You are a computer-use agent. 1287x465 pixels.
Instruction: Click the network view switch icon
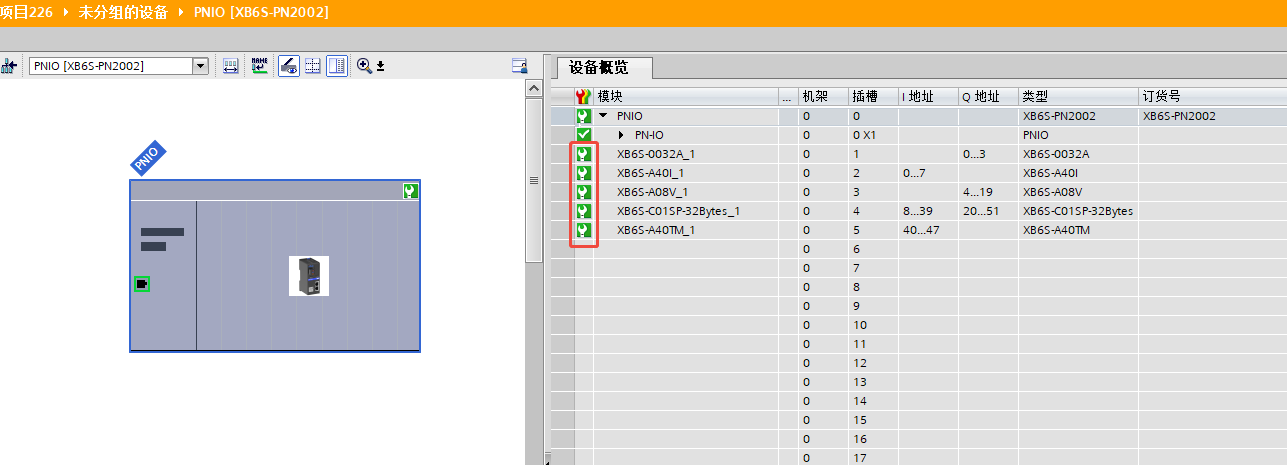coord(9,66)
